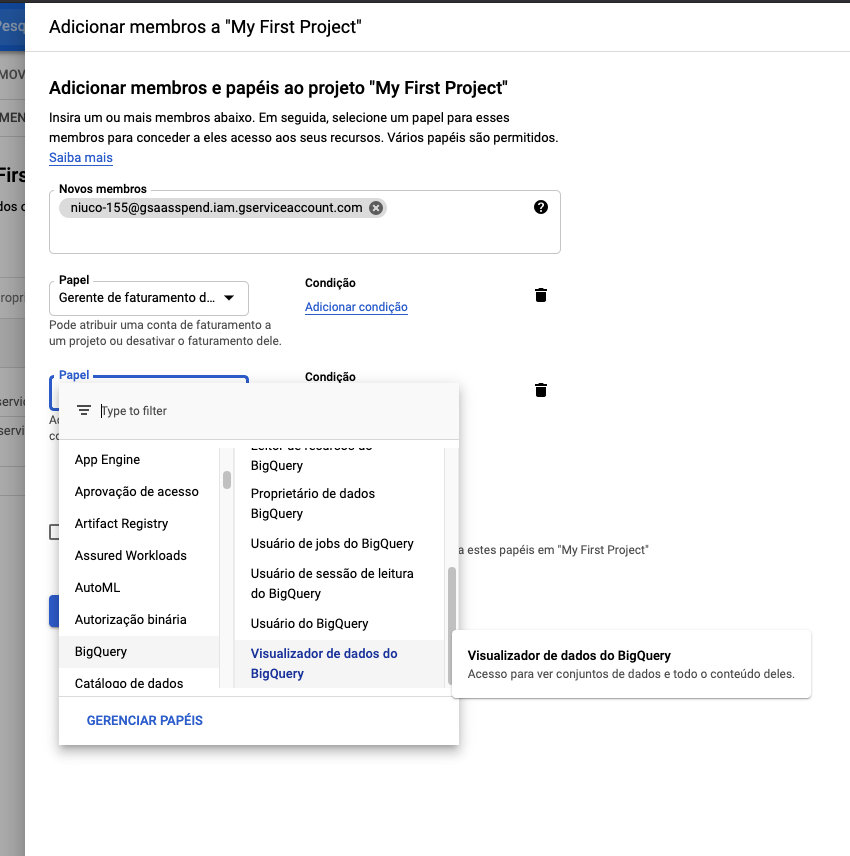Viewport: 850px width, 856px height.
Task: Pick the AutoML category
Action: click(139, 588)
